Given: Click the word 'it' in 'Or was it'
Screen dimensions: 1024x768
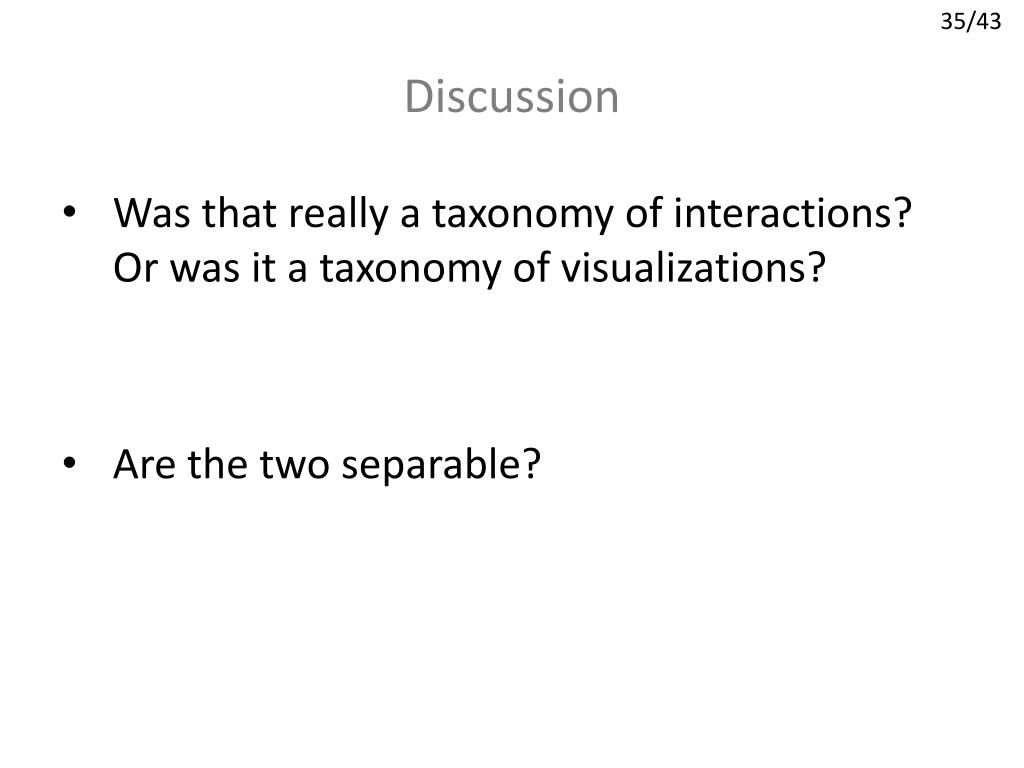Looking at the screenshot, I should pos(263,268).
